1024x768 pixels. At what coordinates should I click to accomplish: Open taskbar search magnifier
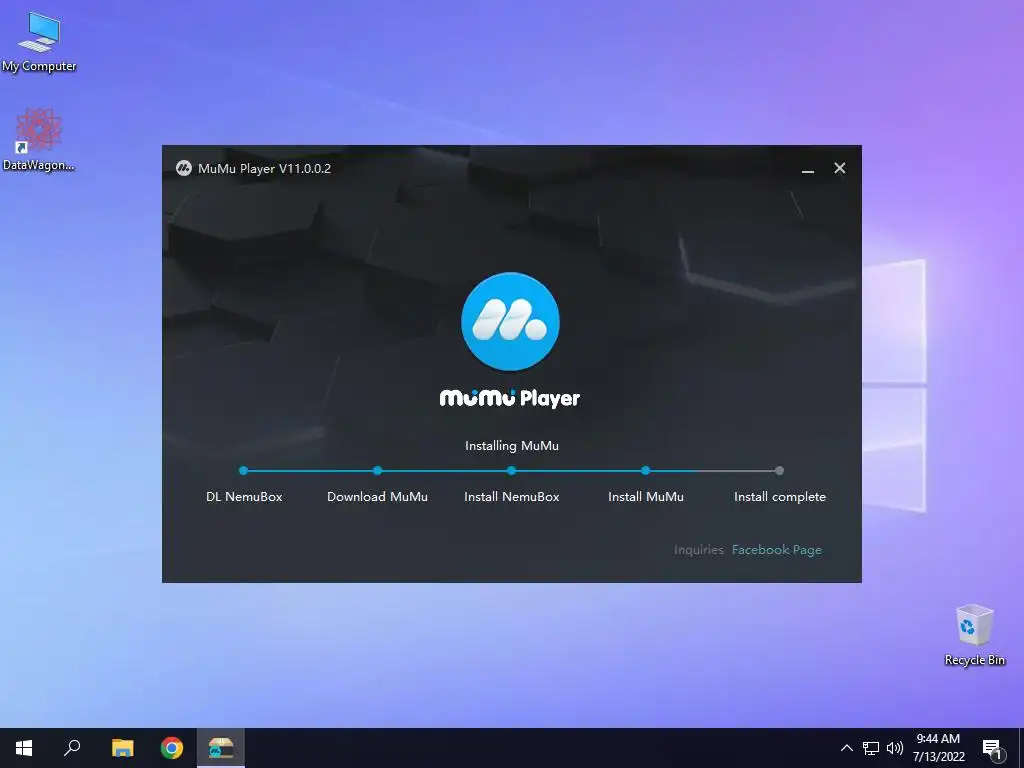(x=72, y=748)
